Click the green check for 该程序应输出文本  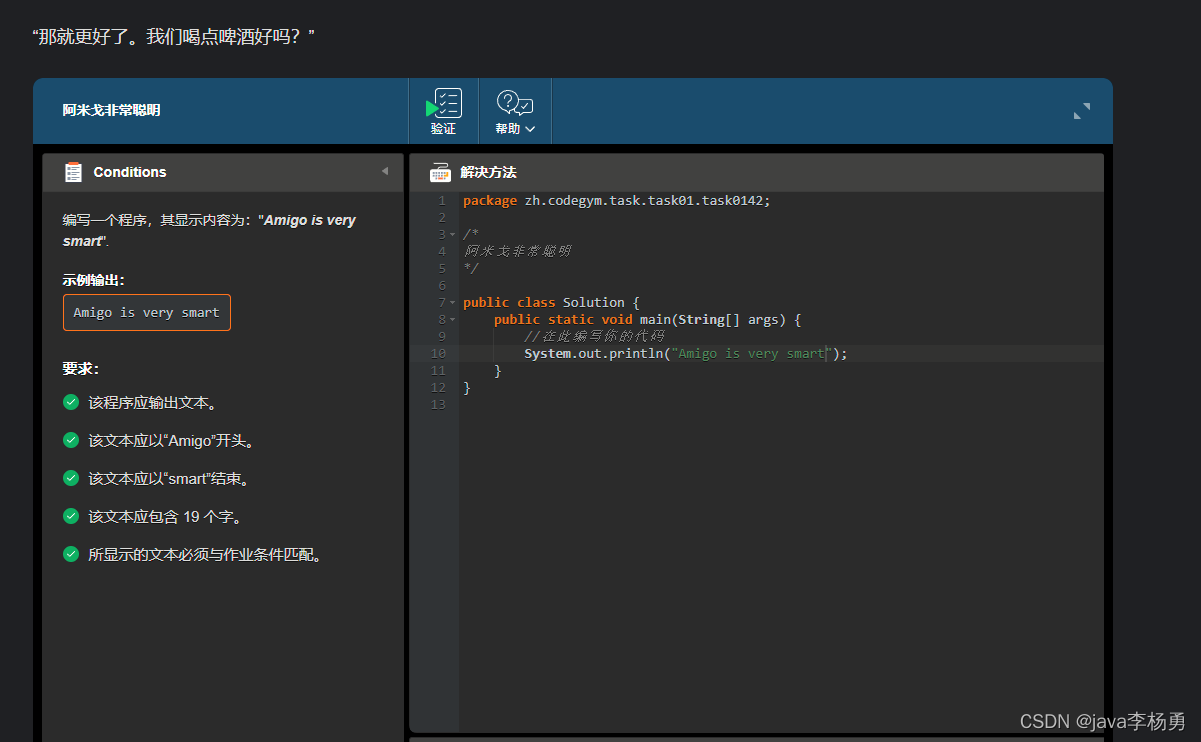tap(71, 402)
